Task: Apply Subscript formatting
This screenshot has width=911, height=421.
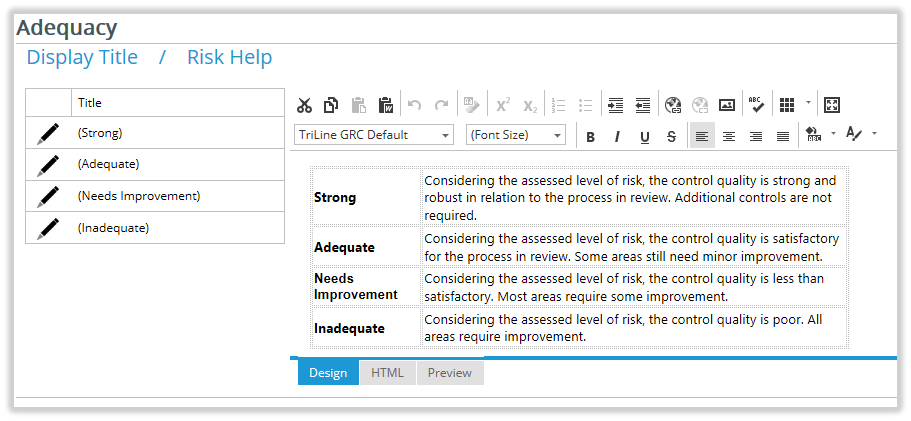Action: [530, 105]
